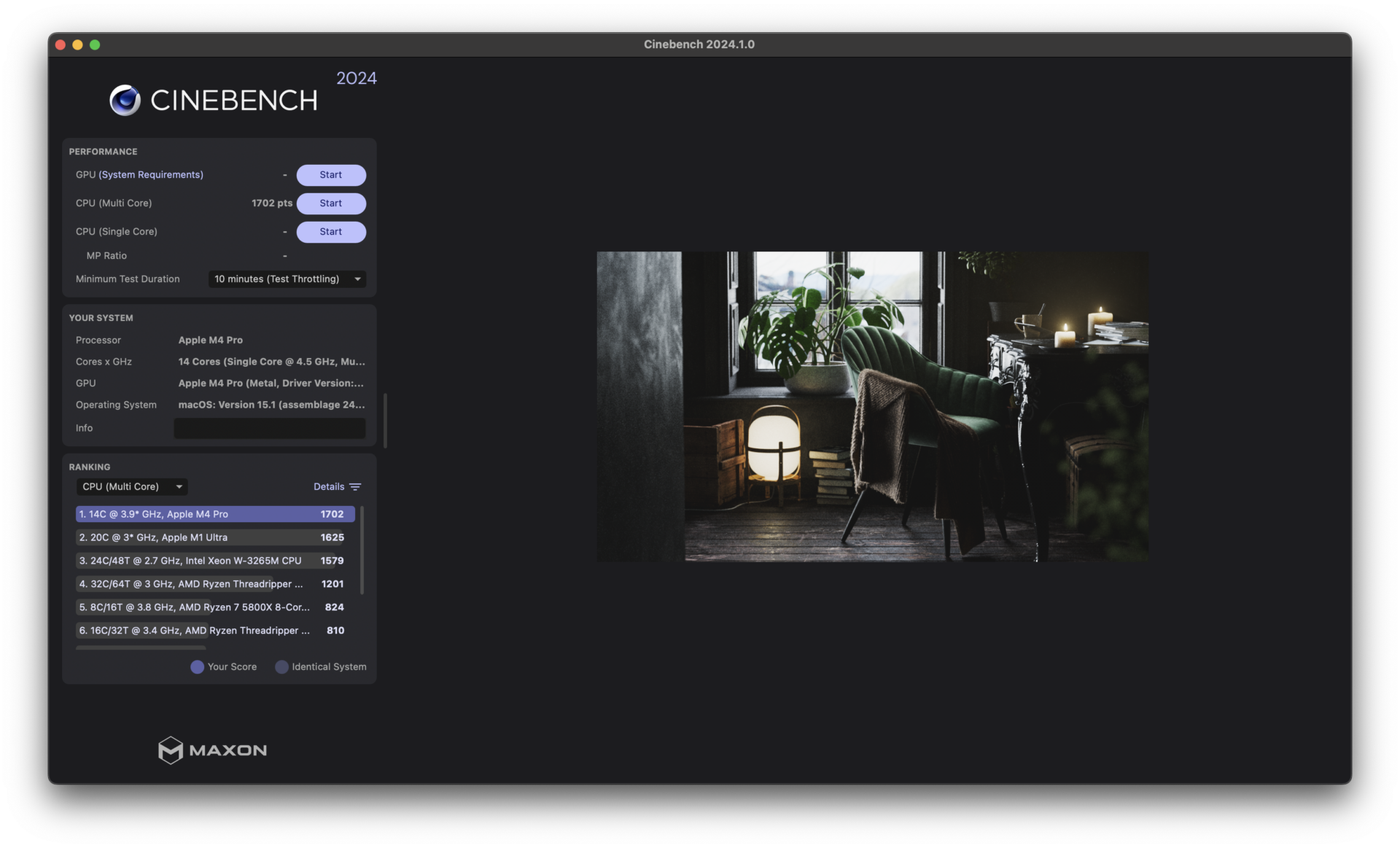The image size is (1400, 848).
Task: Open the CPU (Multi Core) ranking selector
Action: point(132,487)
